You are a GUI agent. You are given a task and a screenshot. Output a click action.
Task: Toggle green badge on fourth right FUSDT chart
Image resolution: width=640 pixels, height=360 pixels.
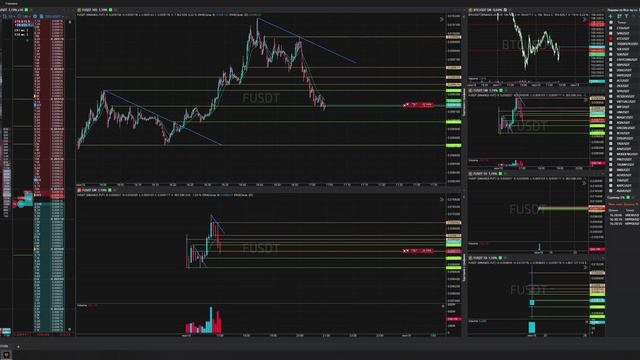click(x=500, y=258)
